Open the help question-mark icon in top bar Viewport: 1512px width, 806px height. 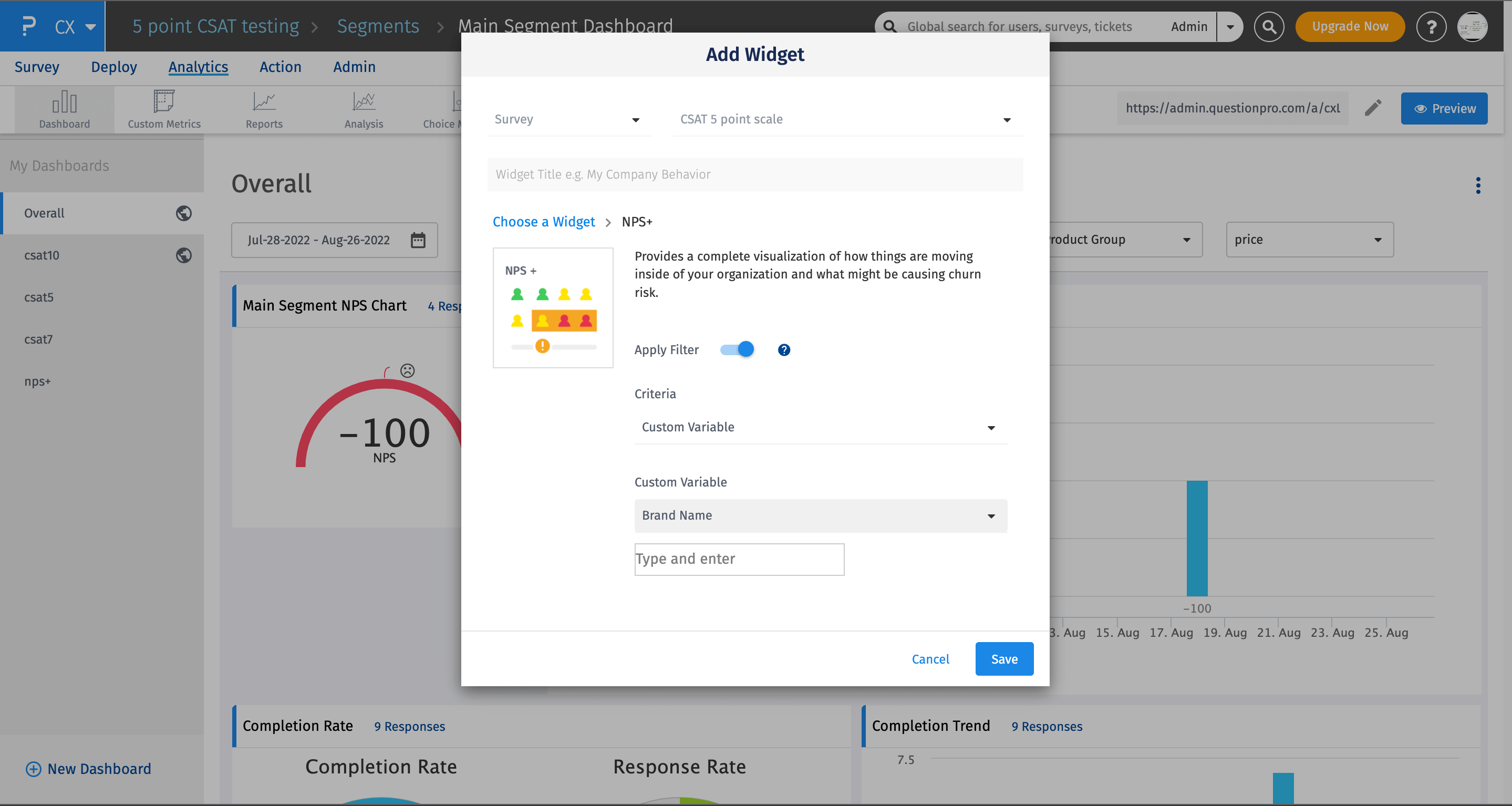coord(1432,26)
